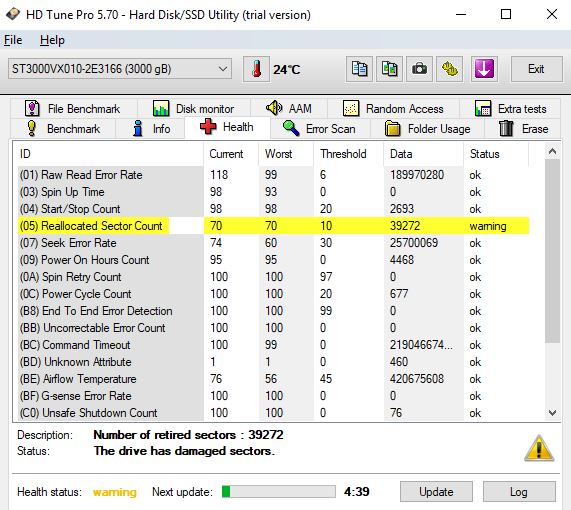Open the Help menu
This screenshot has width=571, height=510.
pyautogui.click(x=52, y=40)
